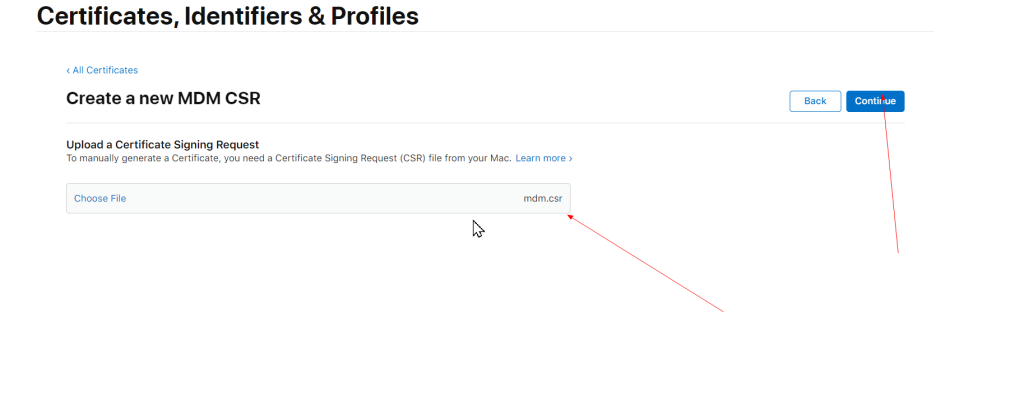Click the empty middle of the file upload field
The height and width of the screenshot is (401, 1024).
320,198
